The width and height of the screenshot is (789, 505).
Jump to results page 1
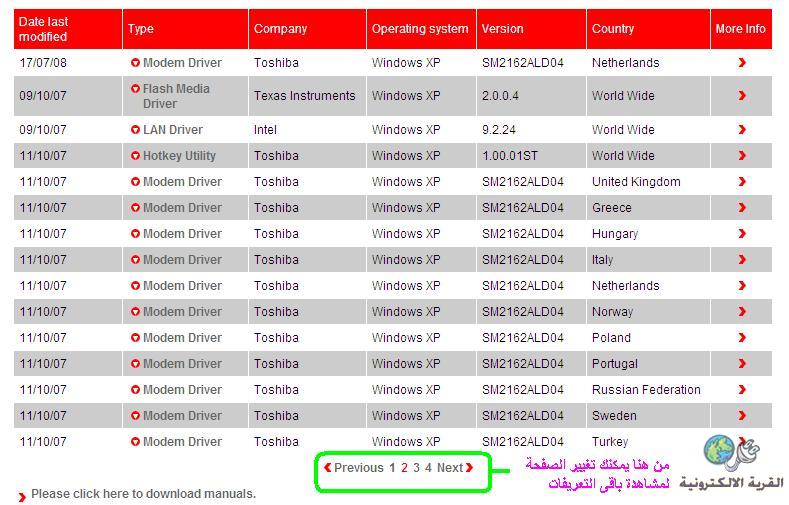(x=392, y=468)
